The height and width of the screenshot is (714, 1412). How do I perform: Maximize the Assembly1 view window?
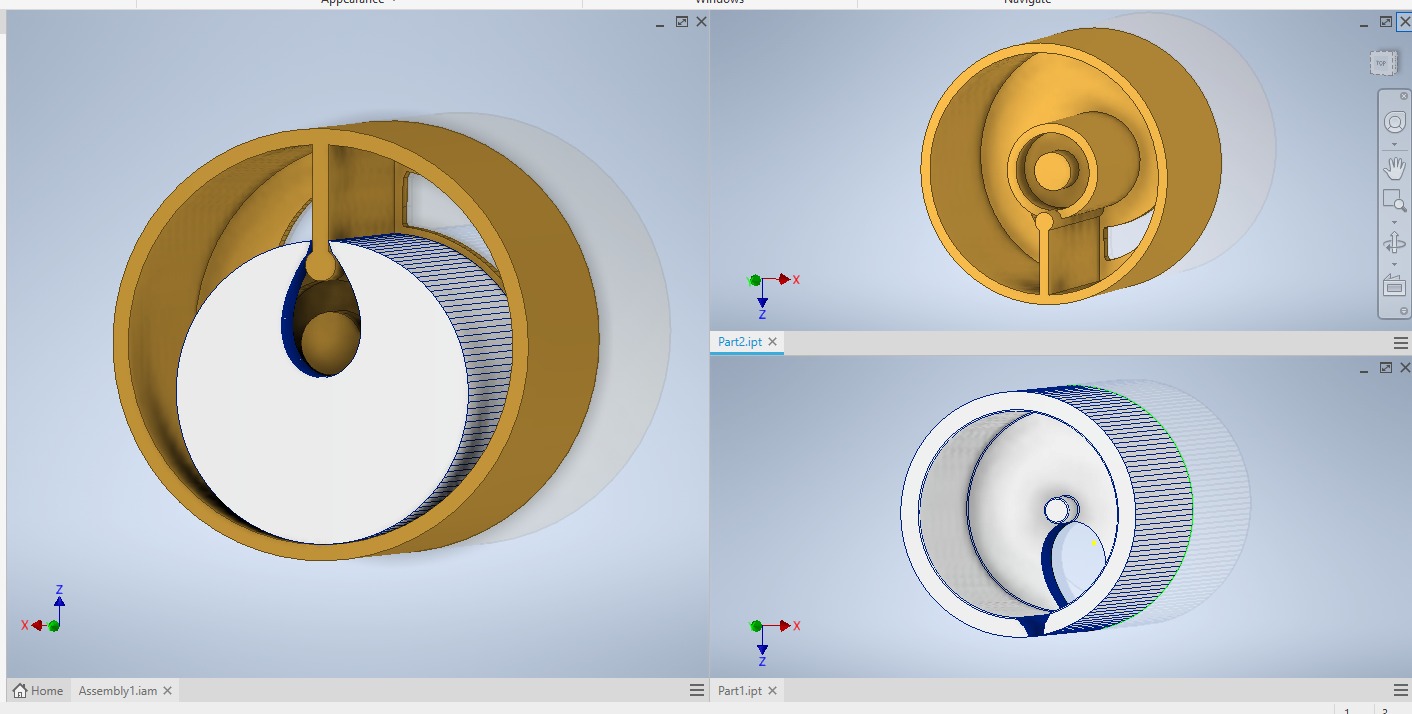coord(682,22)
